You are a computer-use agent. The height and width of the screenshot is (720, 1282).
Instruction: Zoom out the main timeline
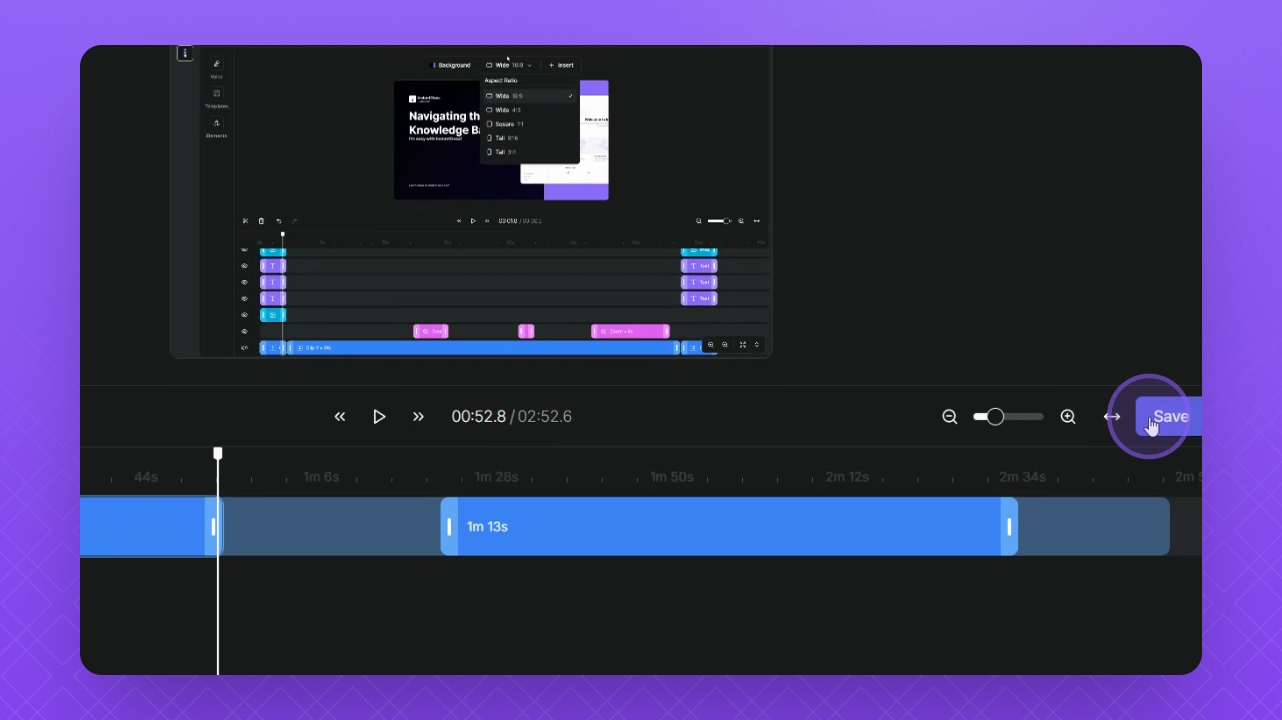tap(950, 417)
